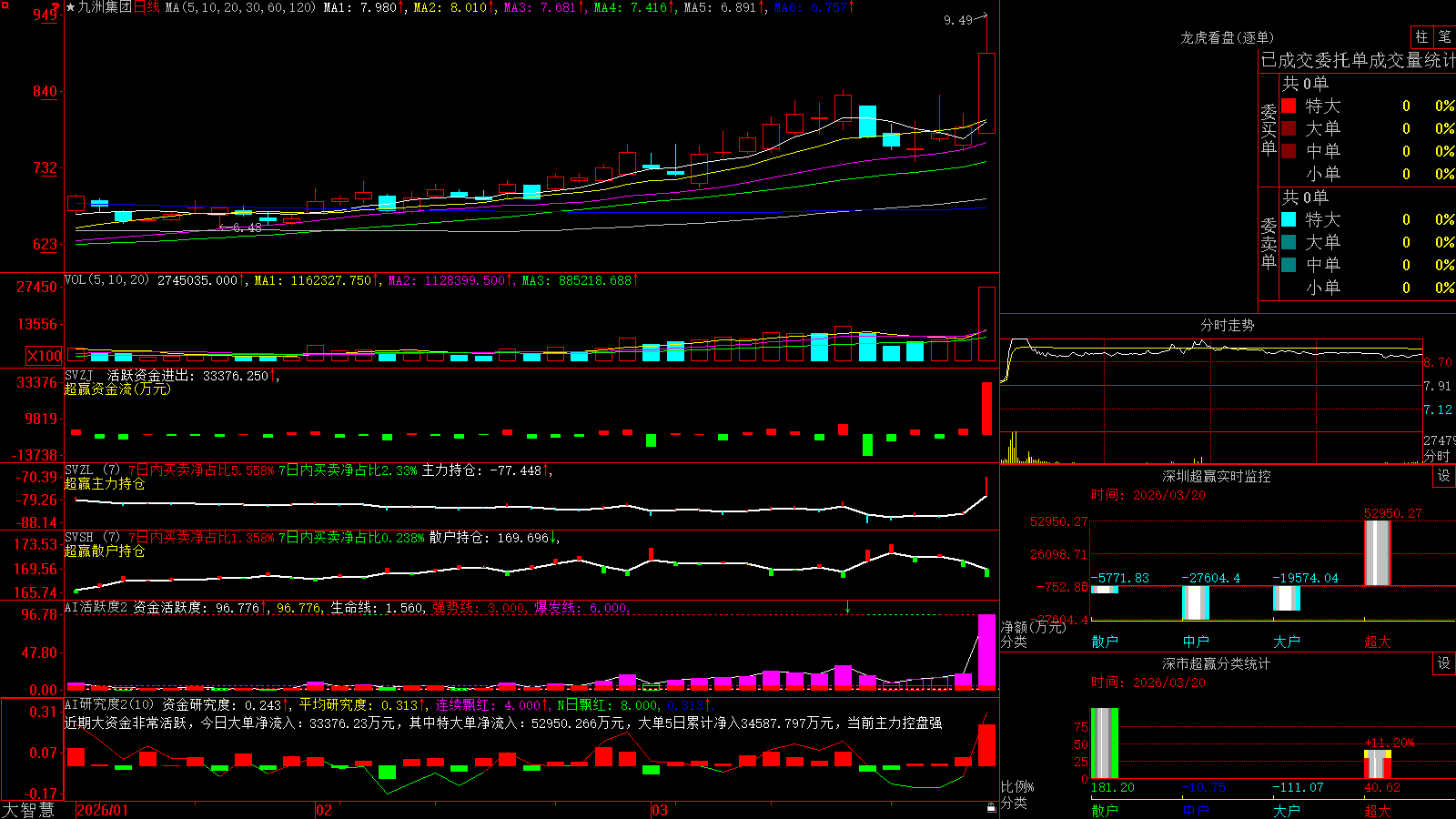
Task: Click the SVSH (7) indicator name
Action: (92, 537)
